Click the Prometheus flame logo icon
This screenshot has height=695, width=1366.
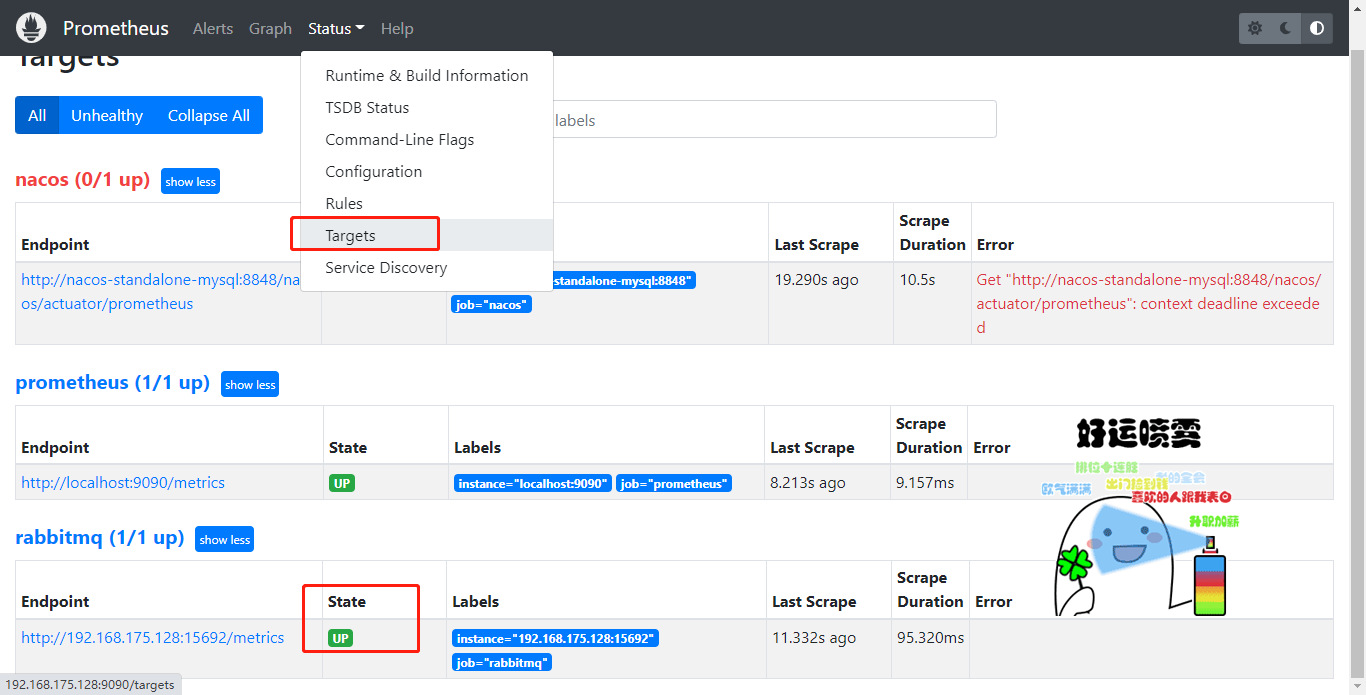(x=31, y=28)
